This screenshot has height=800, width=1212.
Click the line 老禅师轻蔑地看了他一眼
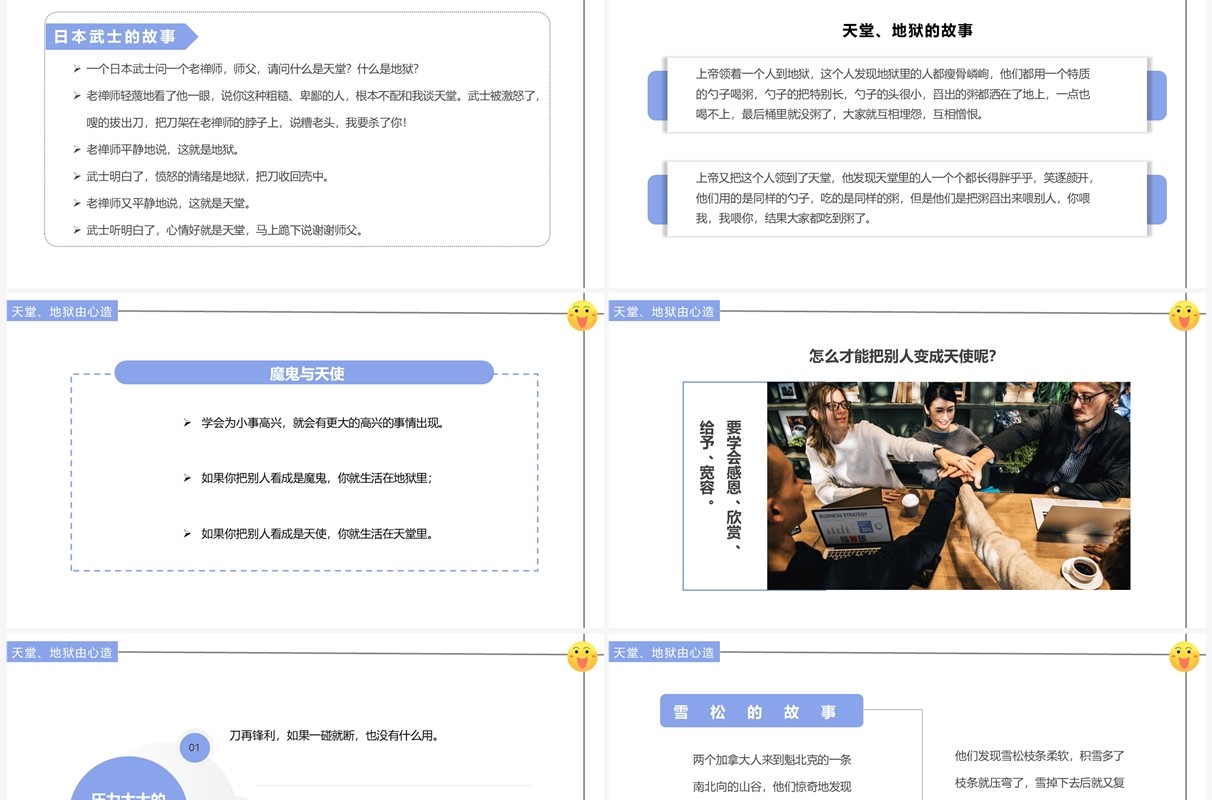(x=313, y=96)
